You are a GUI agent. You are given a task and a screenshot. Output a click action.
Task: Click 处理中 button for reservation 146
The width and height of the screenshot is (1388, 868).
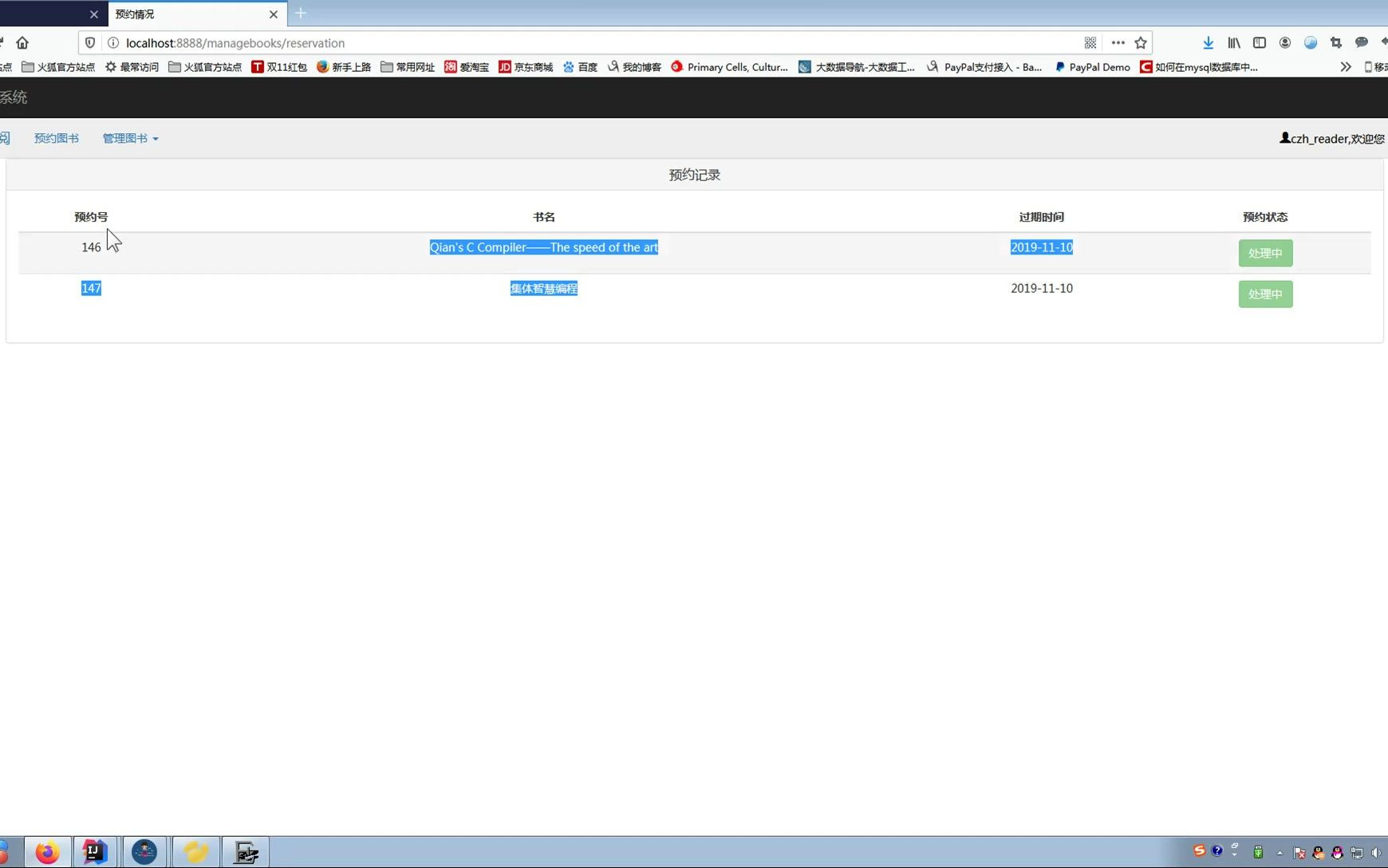point(1264,253)
